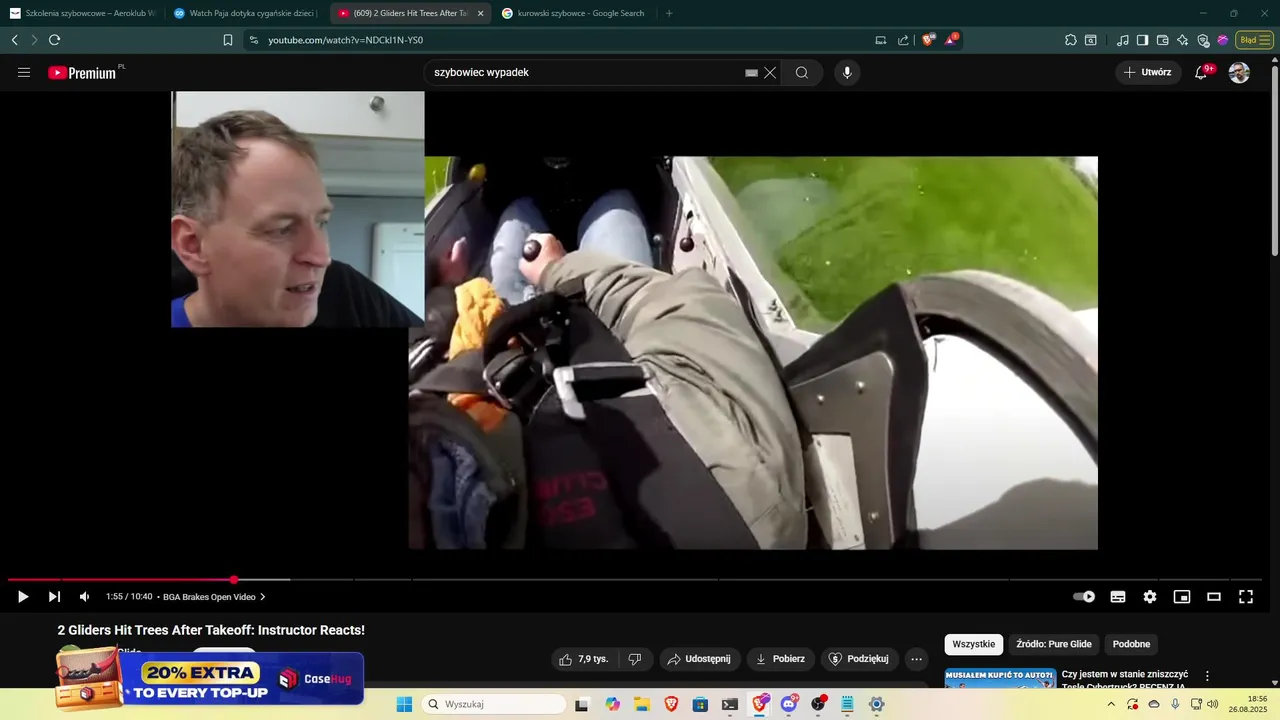Seek on the video progress bar
This screenshot has height=720, width=1280.
pos(635,579)
